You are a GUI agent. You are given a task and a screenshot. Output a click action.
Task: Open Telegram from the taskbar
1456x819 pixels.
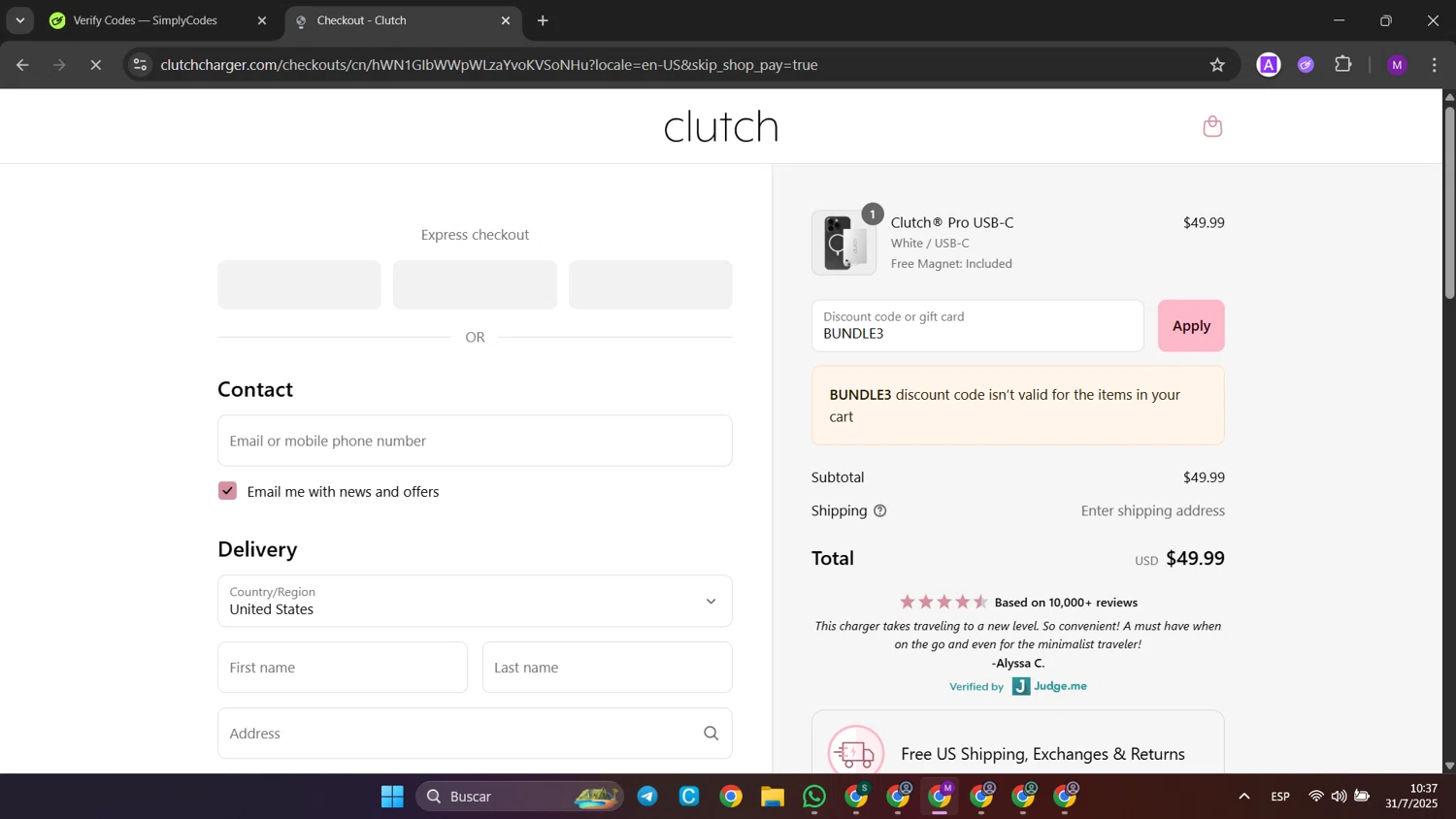(647, 797)
